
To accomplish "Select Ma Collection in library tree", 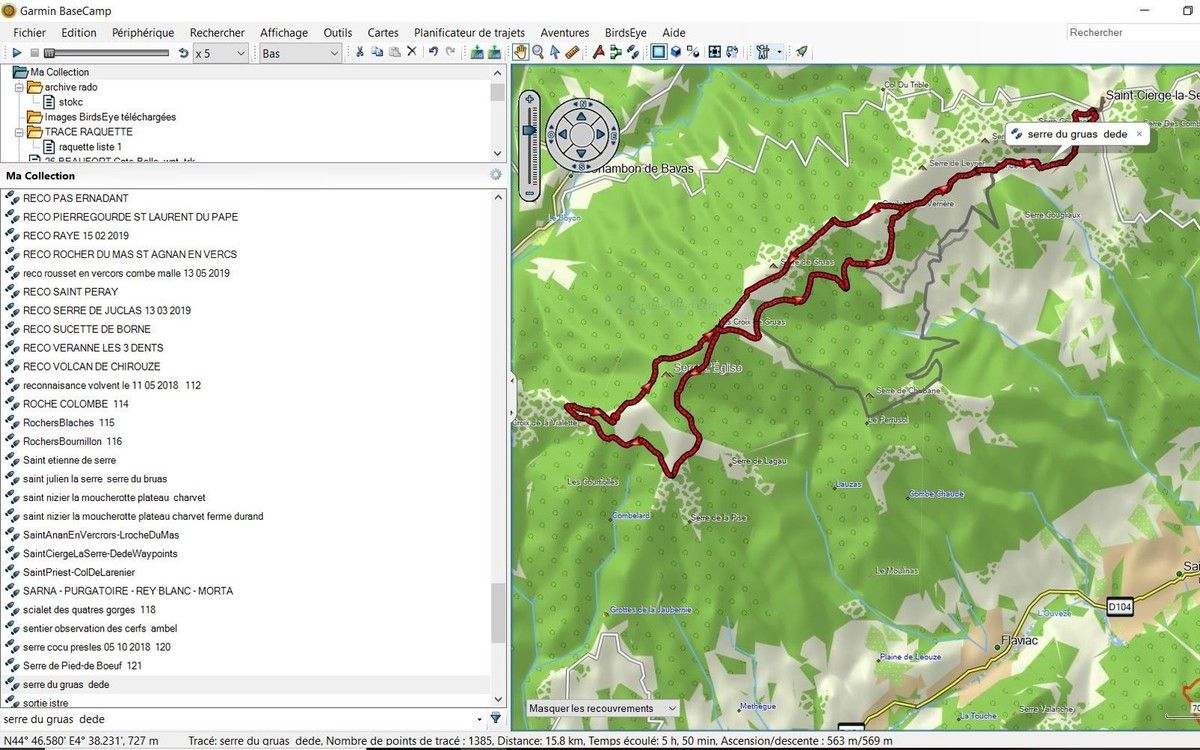I will 59,72.
